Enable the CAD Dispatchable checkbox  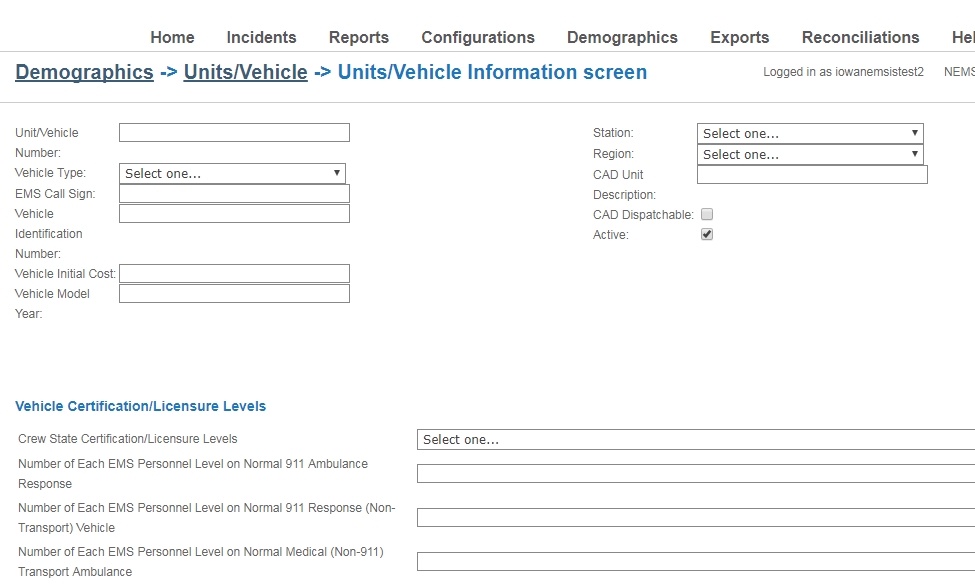coord(707,215)
